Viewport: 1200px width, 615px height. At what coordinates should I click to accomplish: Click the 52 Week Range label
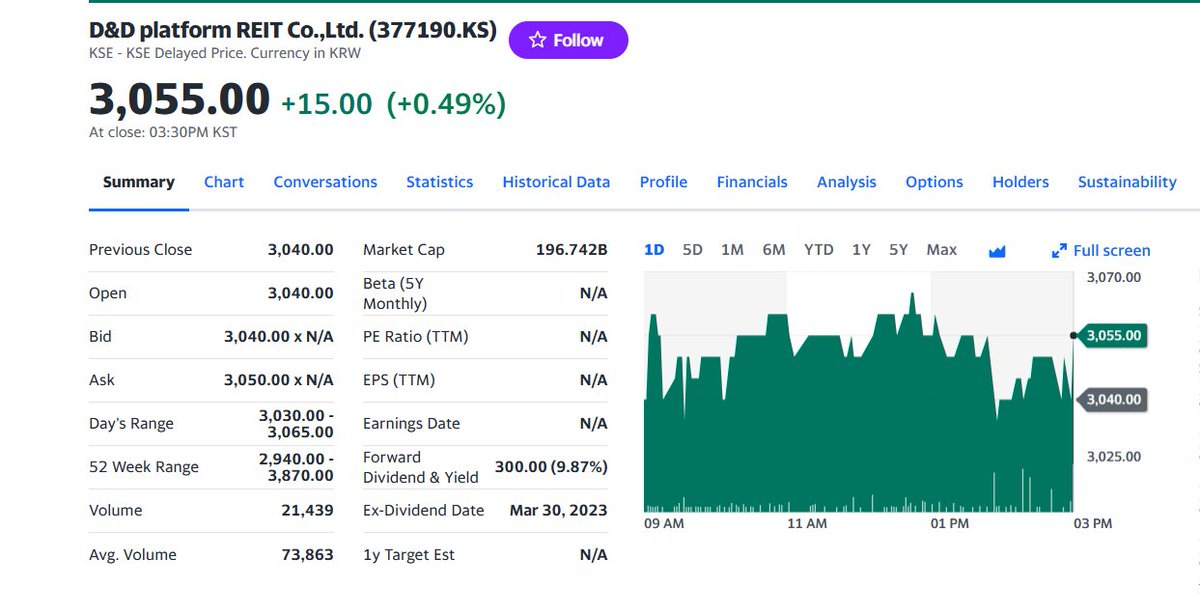(x=144, y=467)
